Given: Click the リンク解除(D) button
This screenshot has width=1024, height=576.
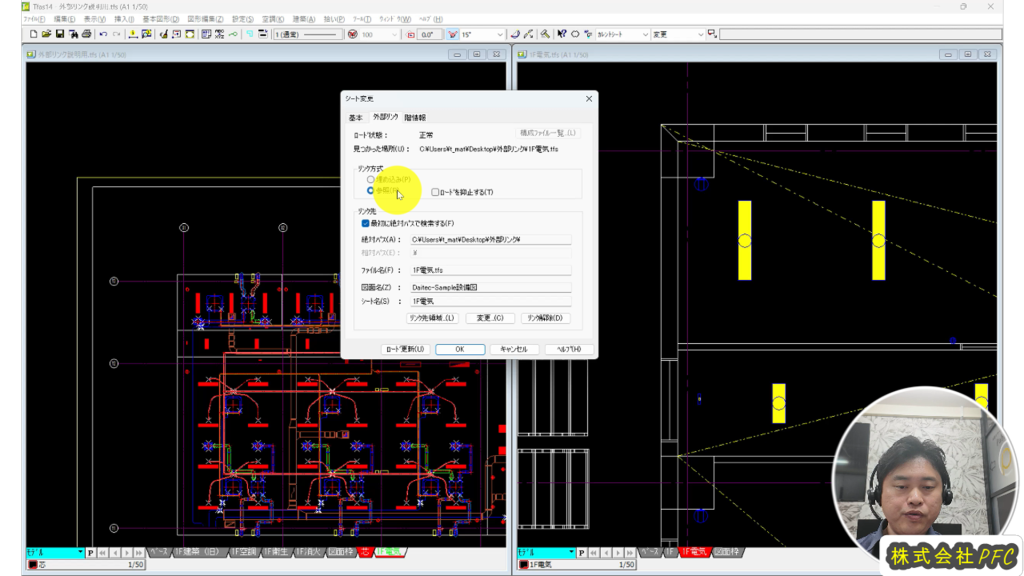Looking at the screenshot, I should click(x=547, y=318).
